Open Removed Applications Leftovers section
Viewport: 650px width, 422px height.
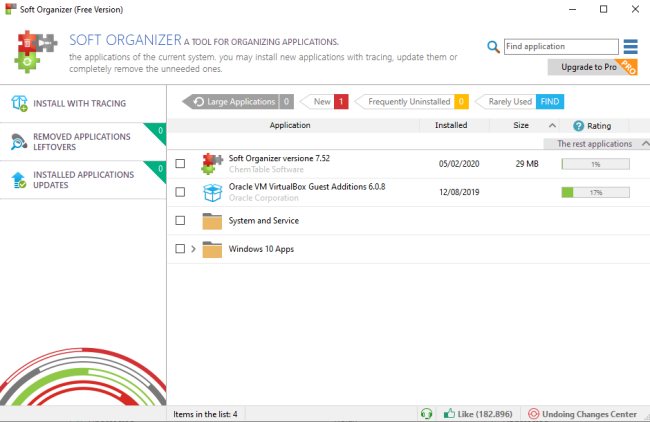(83, 142)
